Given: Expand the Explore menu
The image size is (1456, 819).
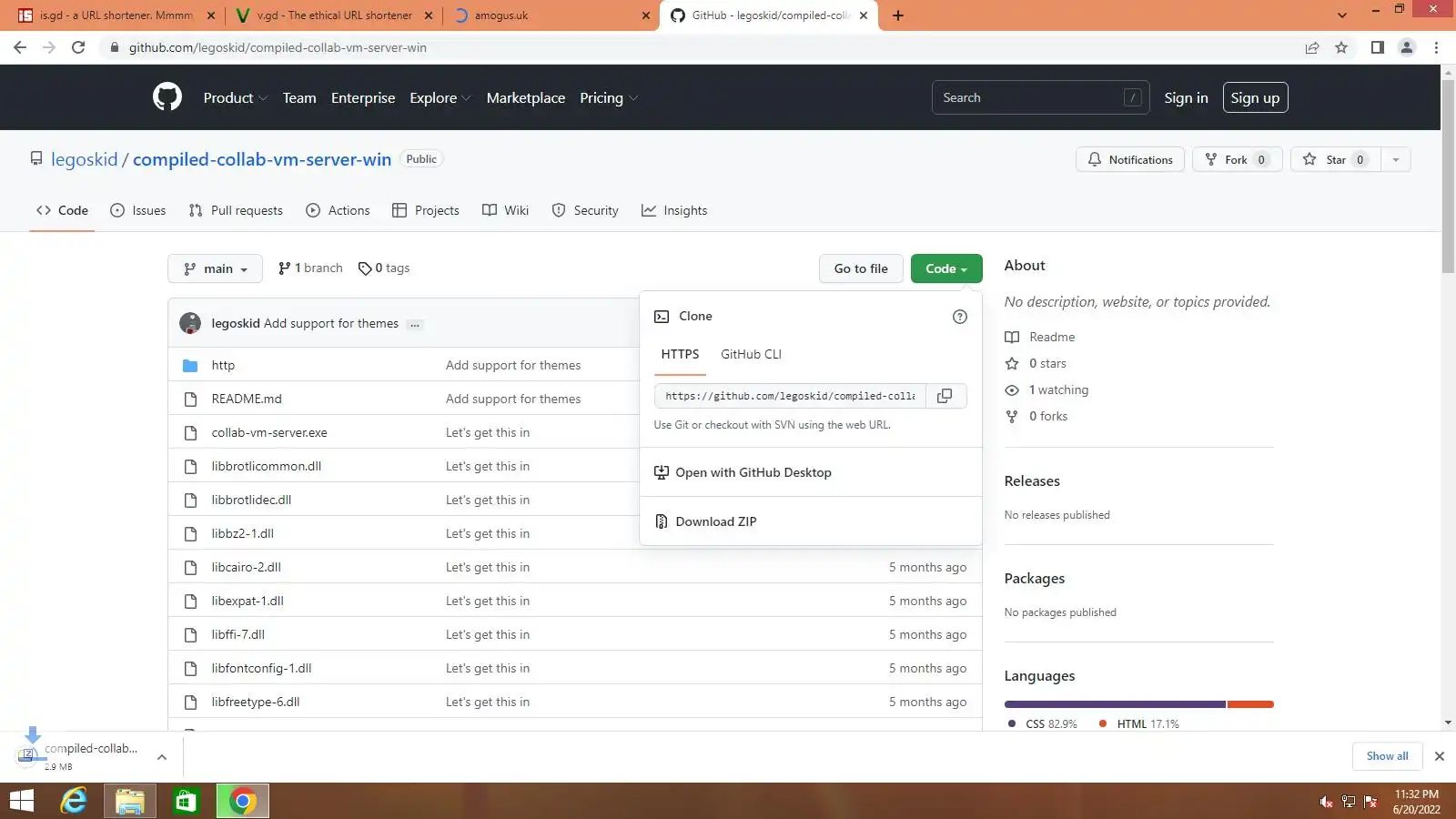Looking at the screenshot, I should coord(440,97).
